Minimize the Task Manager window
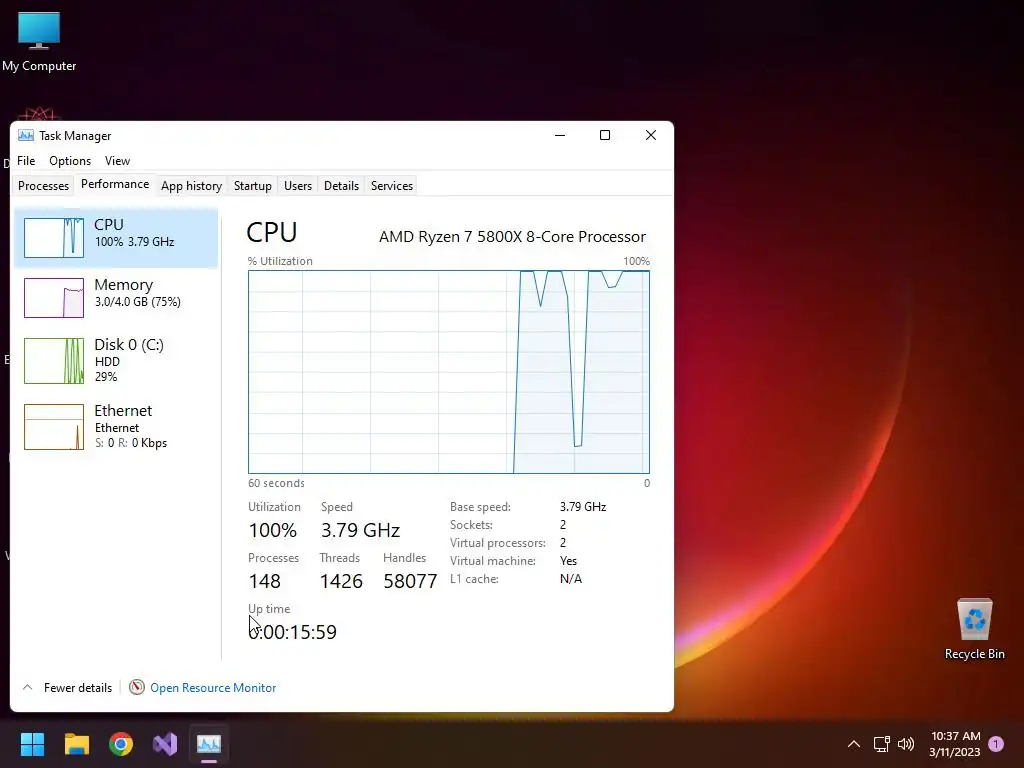This screenshot has height=768, width=1024. pos(560,135)
